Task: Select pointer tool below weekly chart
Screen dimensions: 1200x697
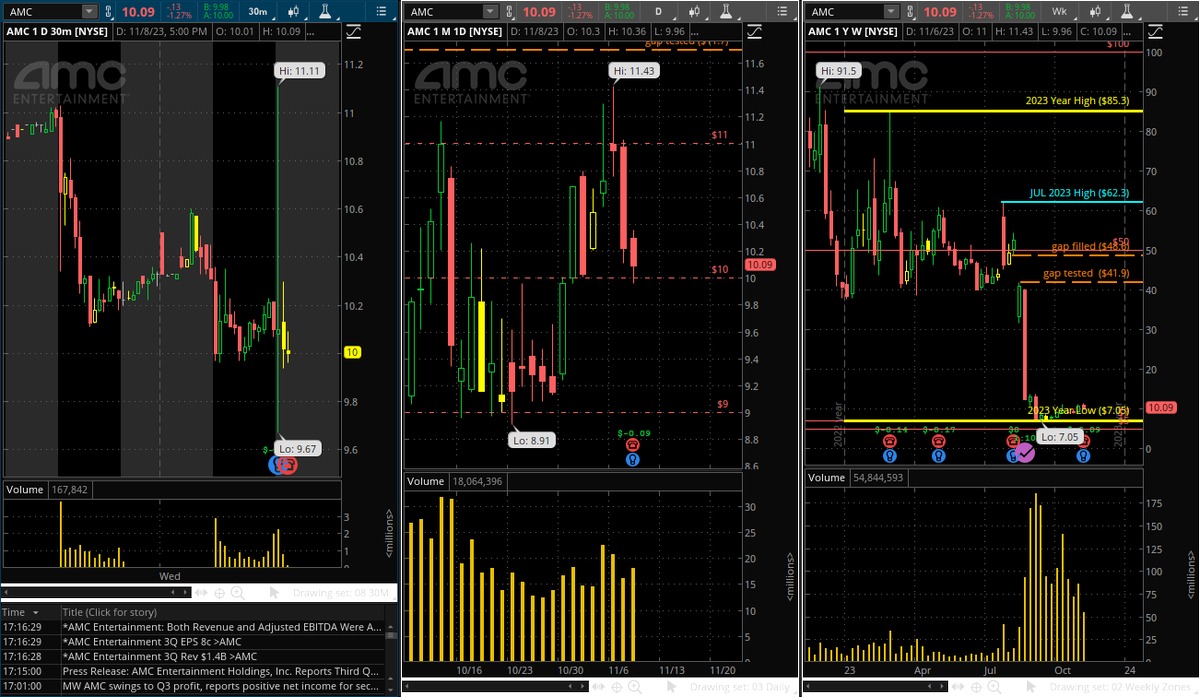Action: pyautogui.click(x=1031, y=687)
